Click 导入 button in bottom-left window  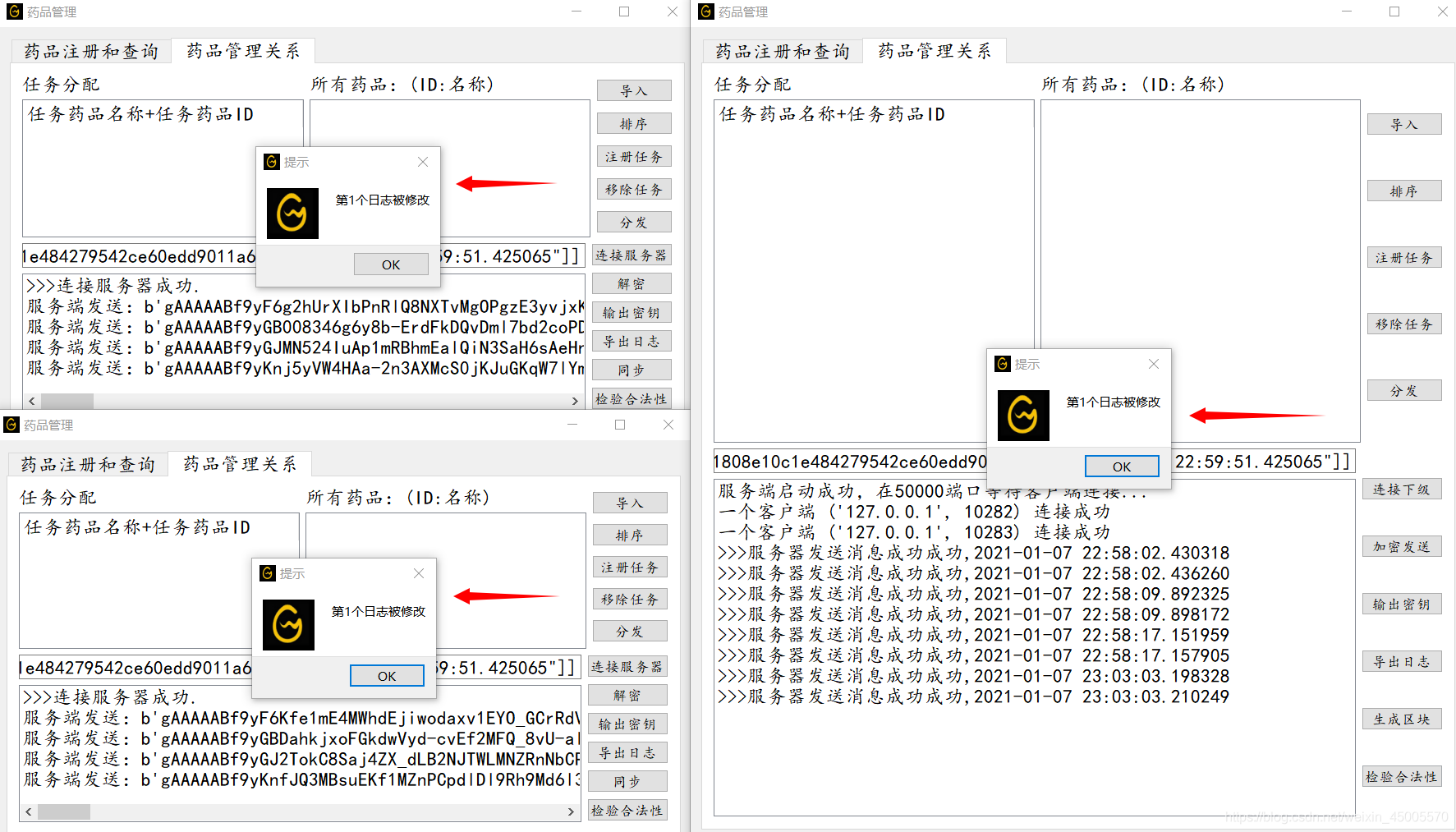point(630,503)
